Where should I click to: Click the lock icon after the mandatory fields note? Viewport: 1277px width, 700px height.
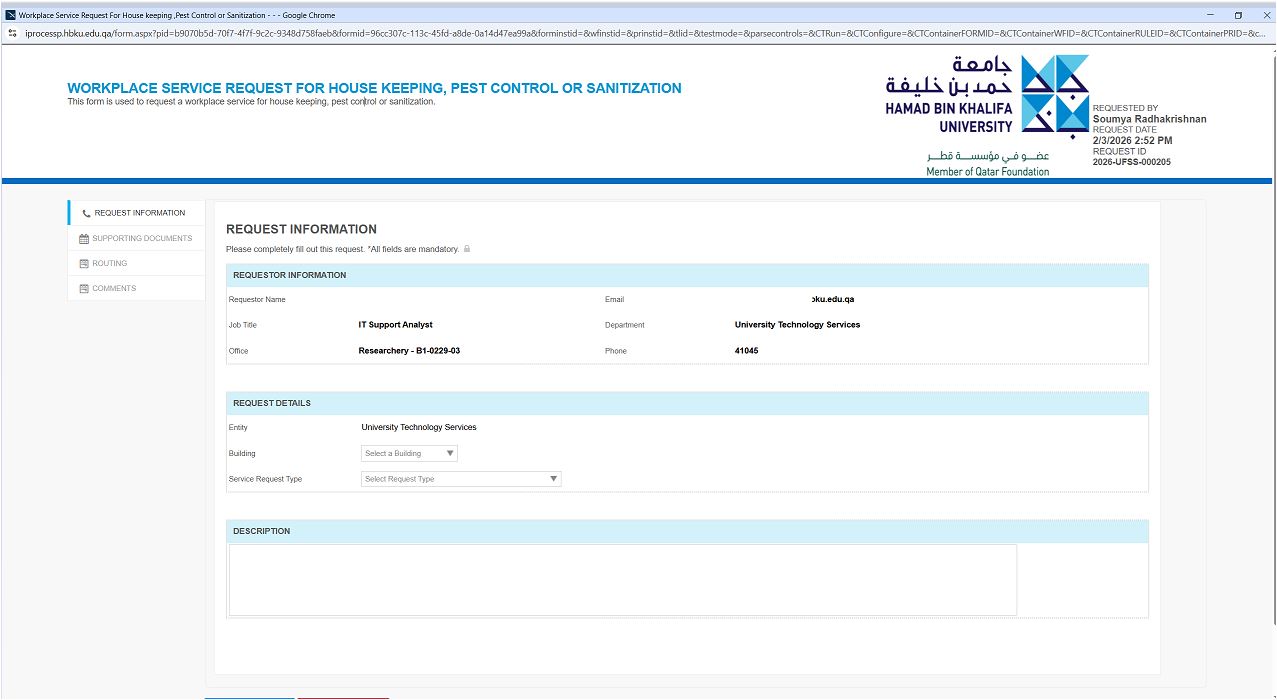tap(467, 249)
